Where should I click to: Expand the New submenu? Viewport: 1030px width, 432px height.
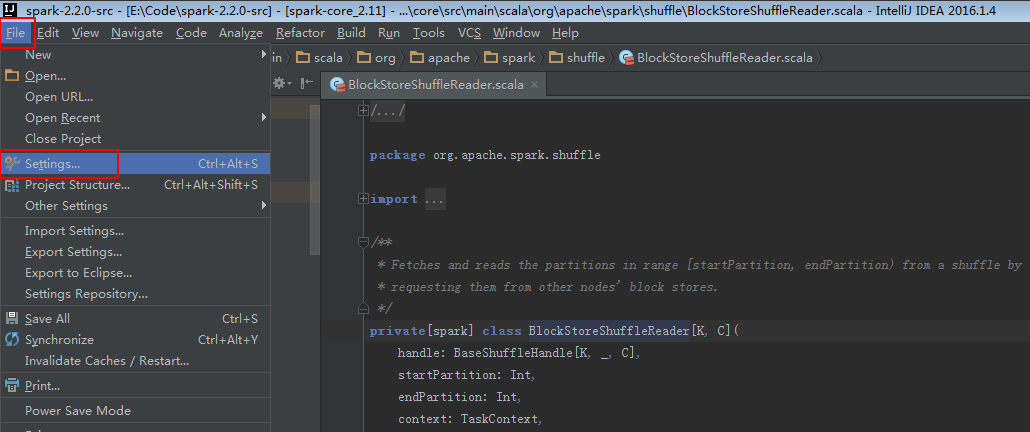tap(135, 55)
